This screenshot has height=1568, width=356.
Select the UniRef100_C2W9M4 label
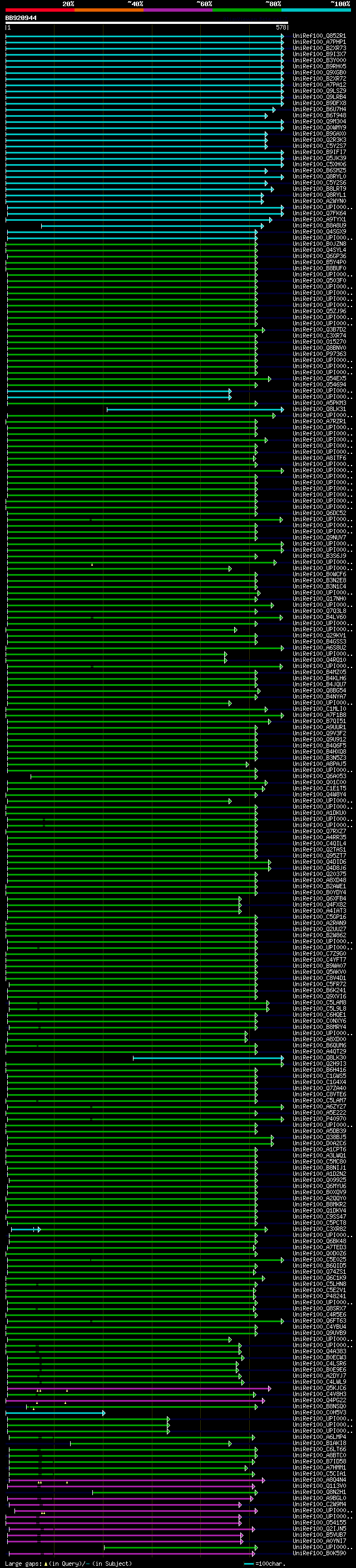click(319, 1504)
